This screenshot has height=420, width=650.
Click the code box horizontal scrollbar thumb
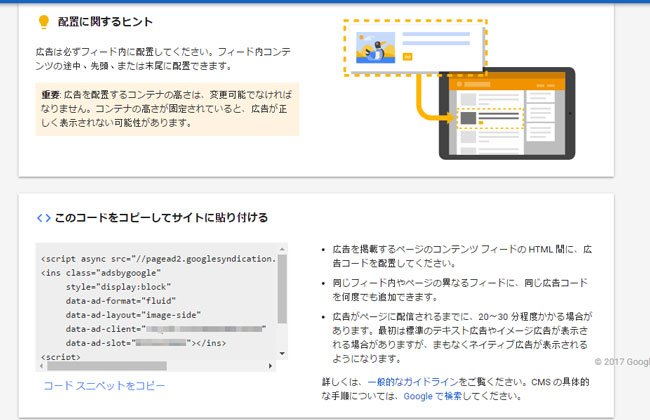(107, 366)
